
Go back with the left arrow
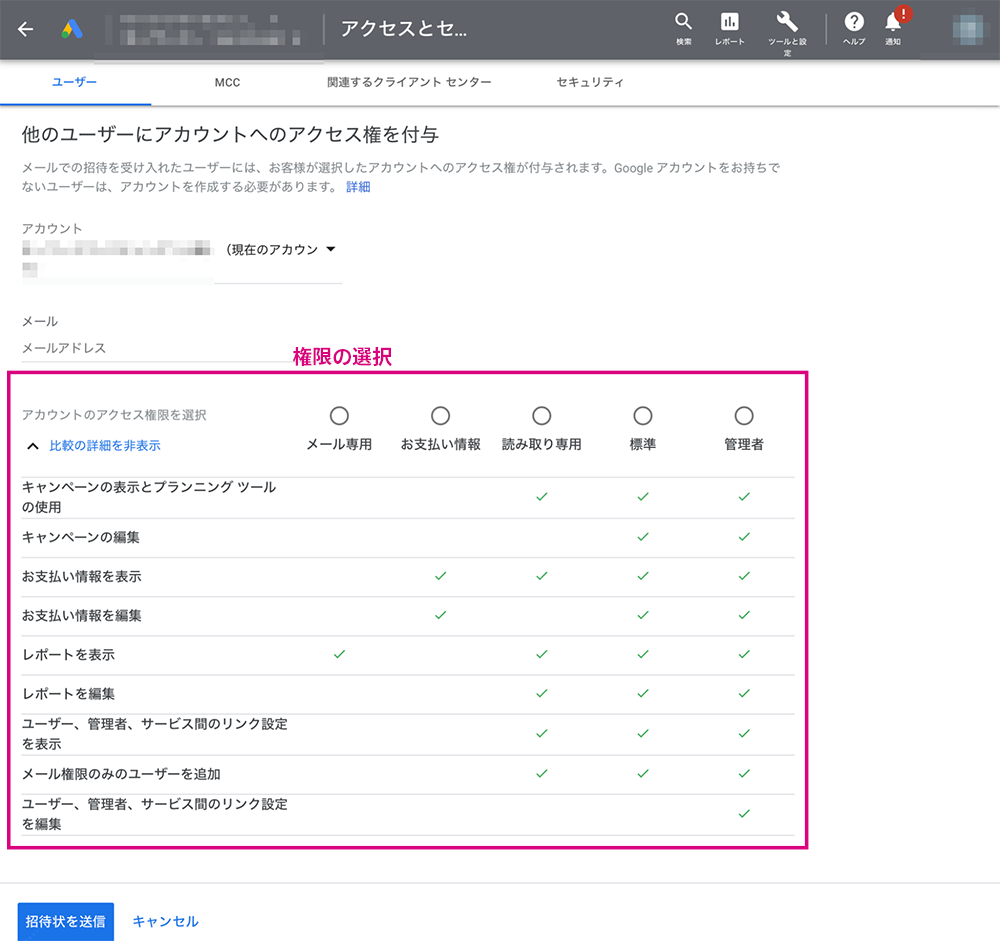click(26, 29)
